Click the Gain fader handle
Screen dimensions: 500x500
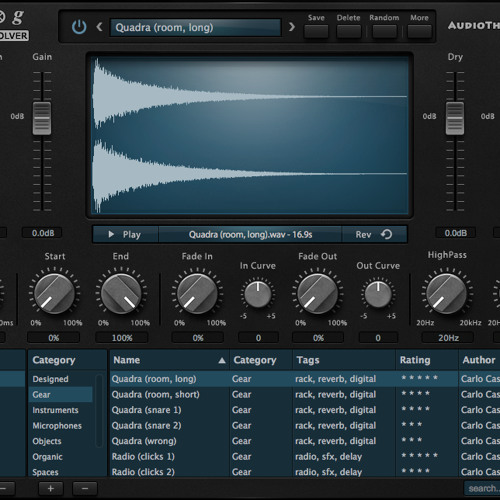tap(42, 118)
